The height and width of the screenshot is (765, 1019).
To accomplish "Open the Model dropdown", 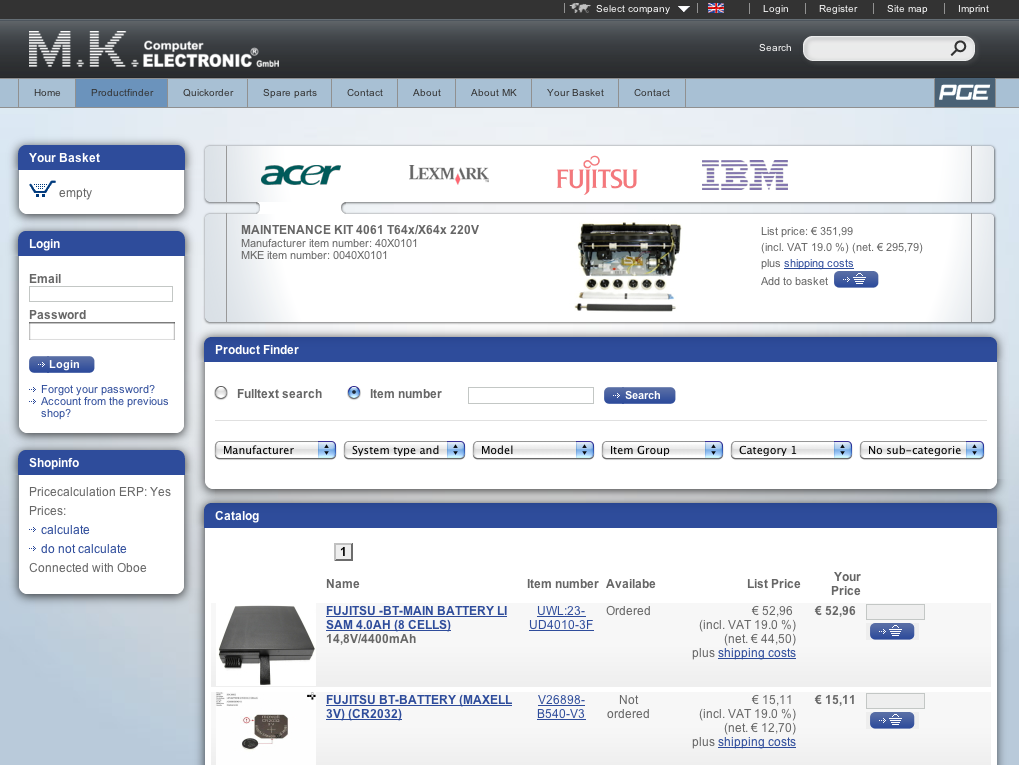I will (533, 450).
